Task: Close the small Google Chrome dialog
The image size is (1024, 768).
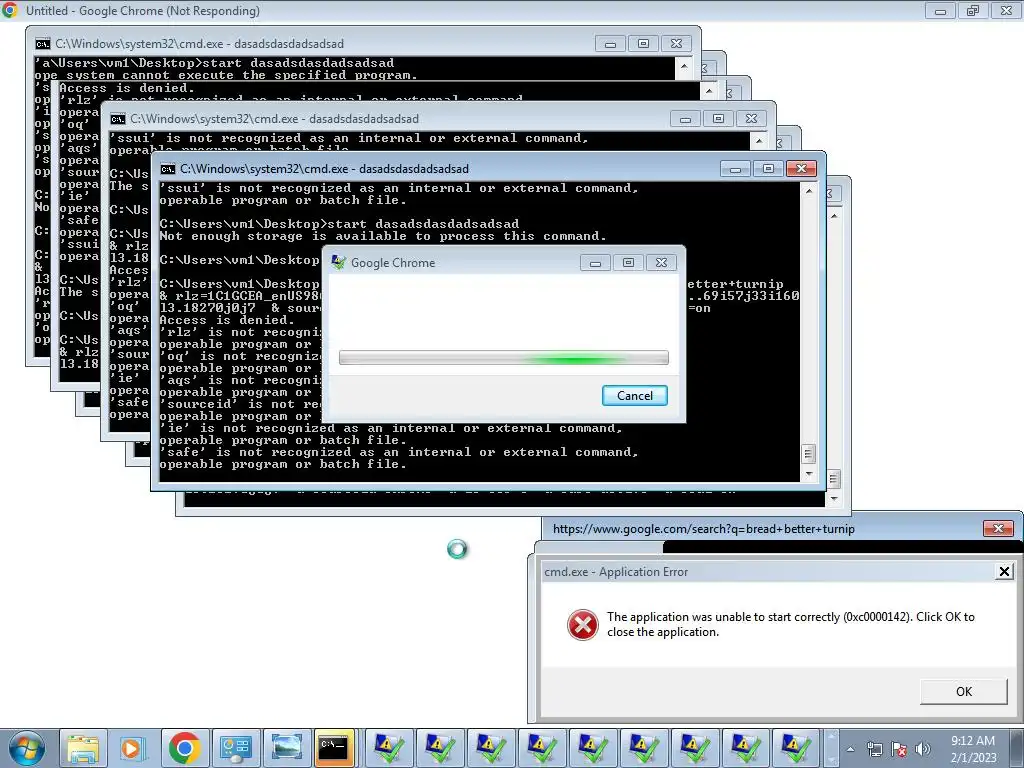Action: click(x=661, y=263)
